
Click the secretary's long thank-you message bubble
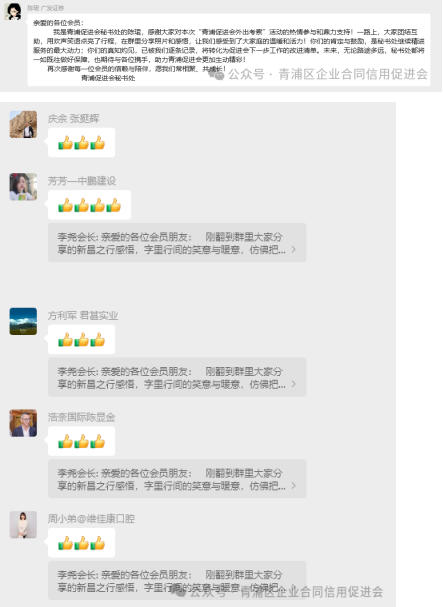pos(229,50)
